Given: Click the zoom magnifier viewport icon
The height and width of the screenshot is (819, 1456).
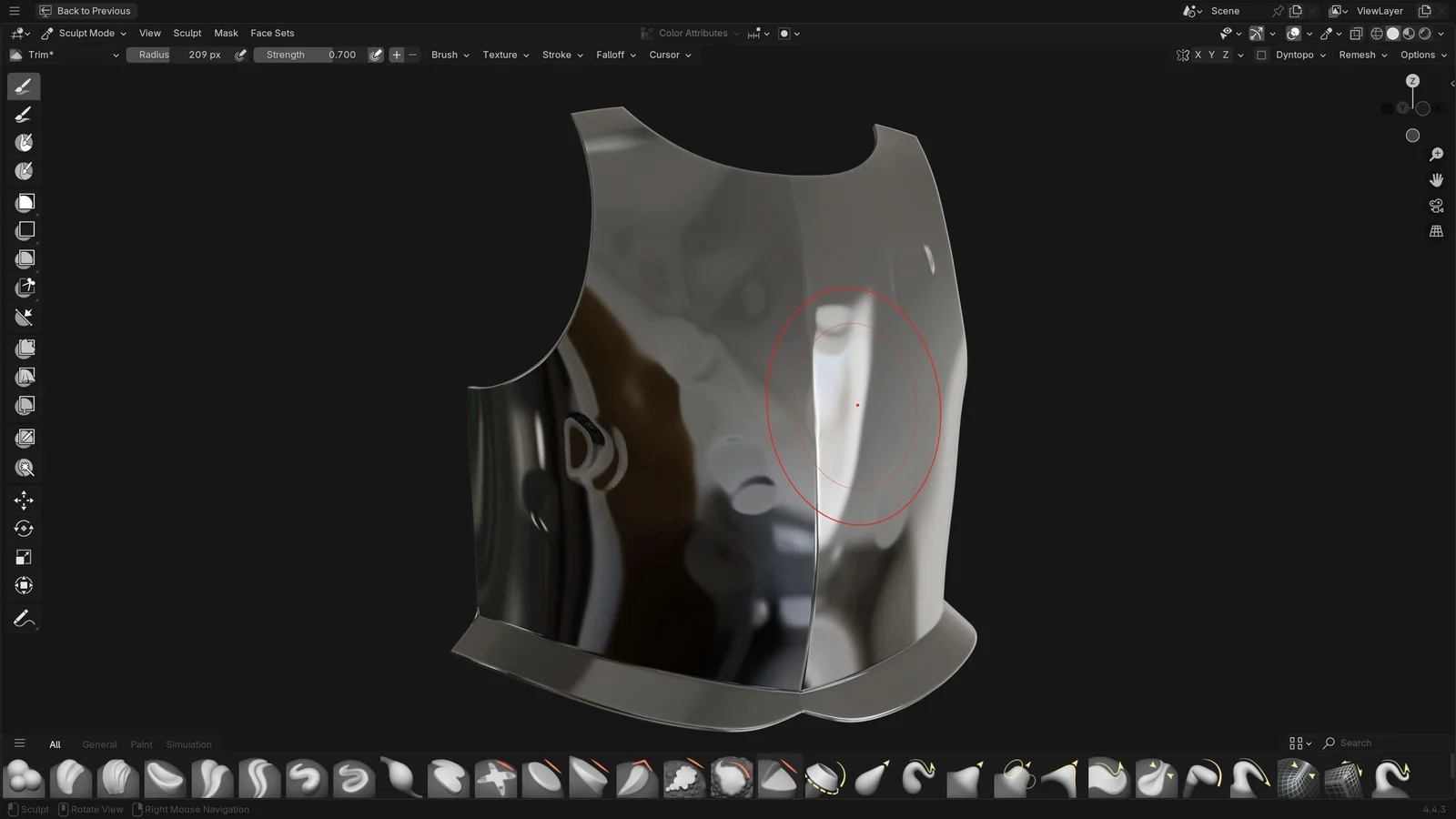Looking at the screenshot, I should click(x=1436, y=155).
